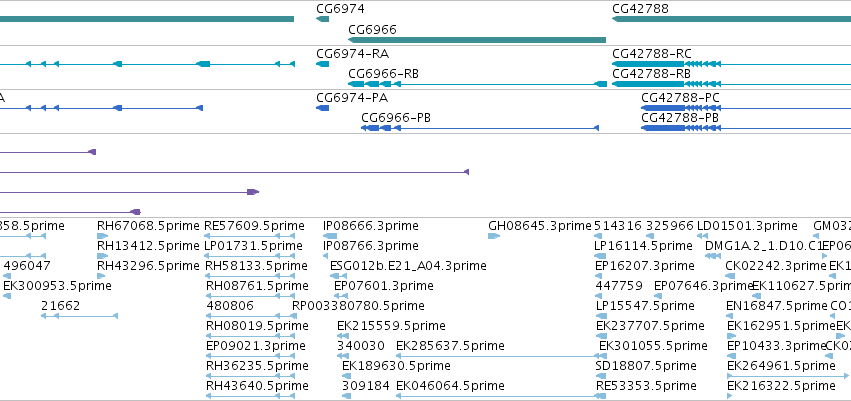Click SD18807.5prime EST label

click(x=646, y=366)
